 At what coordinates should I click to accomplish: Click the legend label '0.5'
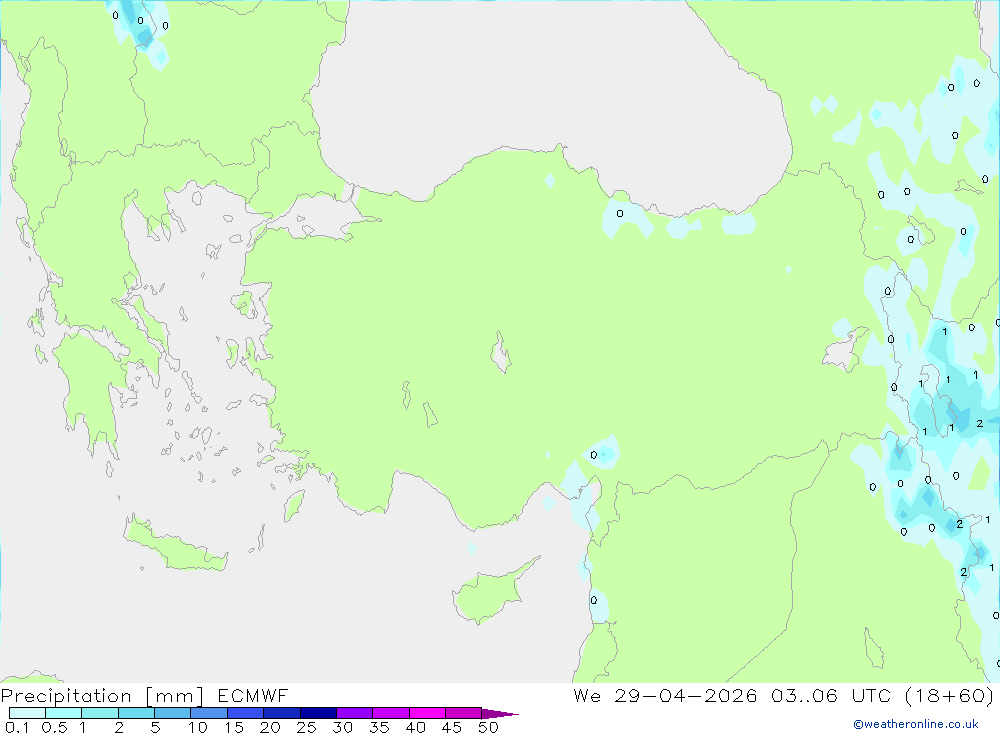54,727
